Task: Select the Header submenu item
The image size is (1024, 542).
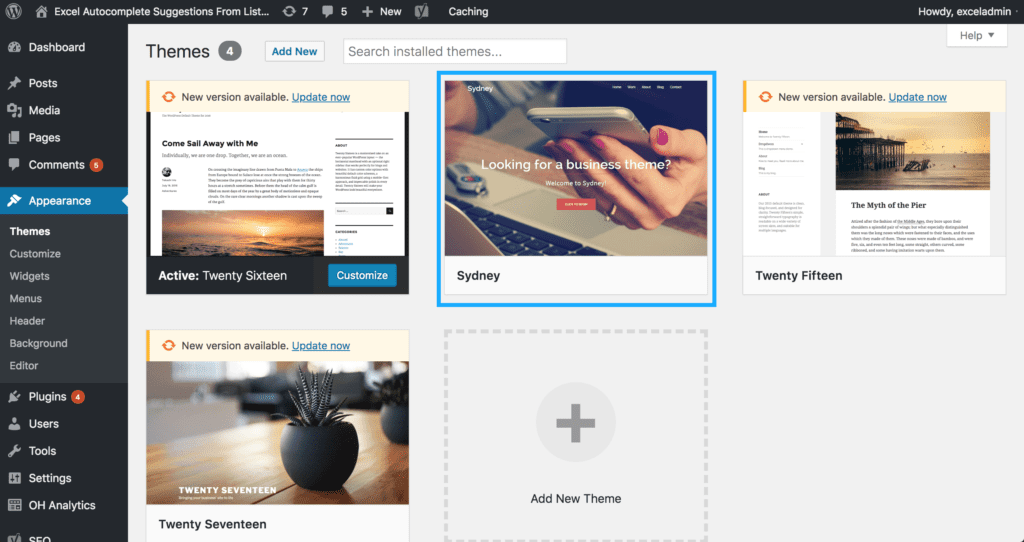Action: pyautogui.click(x=27, y=321)
